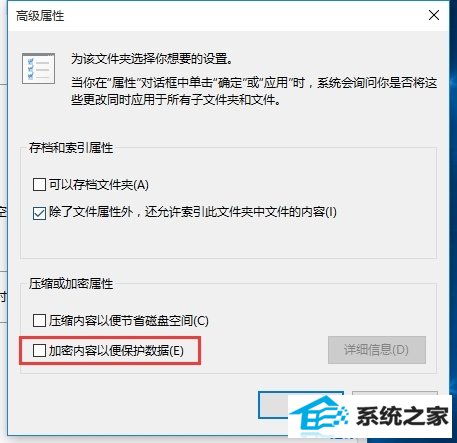Click the 除了文件属性外 index label text

193,212
